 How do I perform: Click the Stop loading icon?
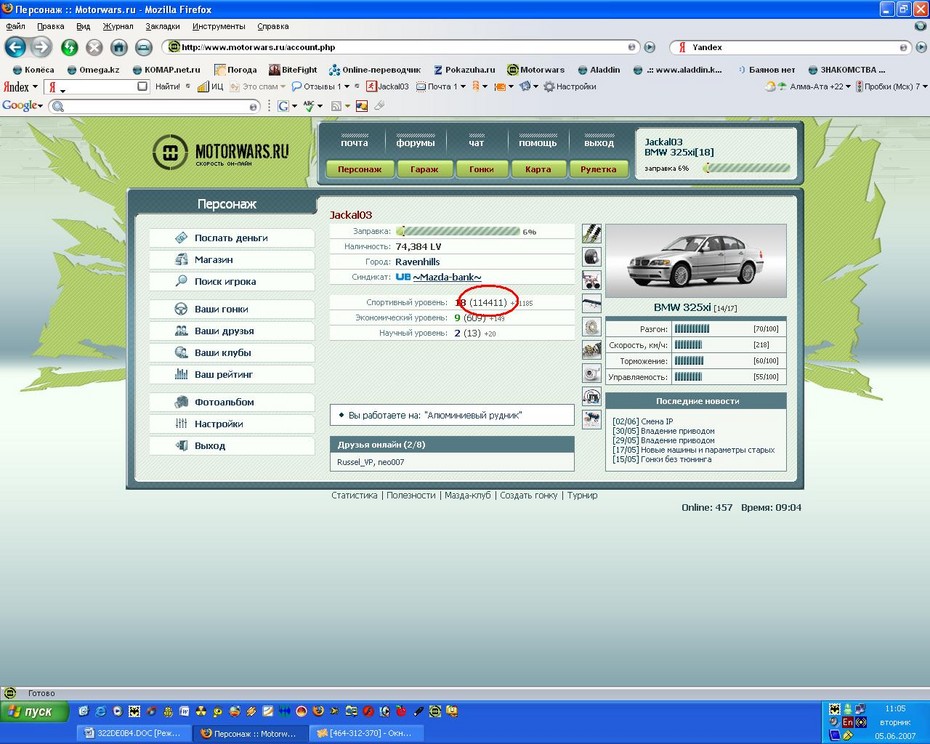pyautogui.click(x=94, y=47)
